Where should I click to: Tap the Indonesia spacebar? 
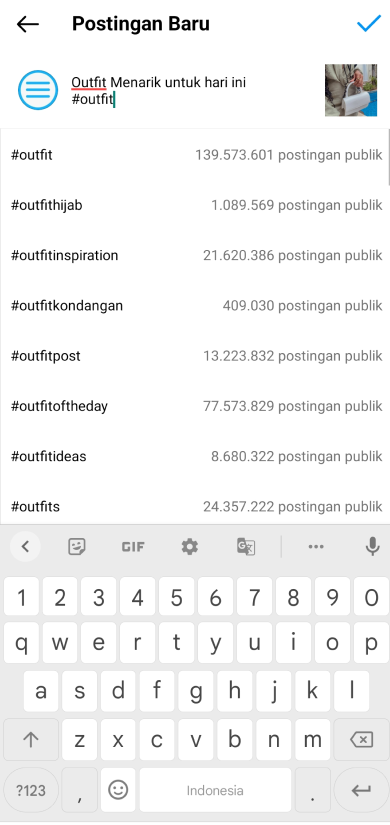coord(215,790)
